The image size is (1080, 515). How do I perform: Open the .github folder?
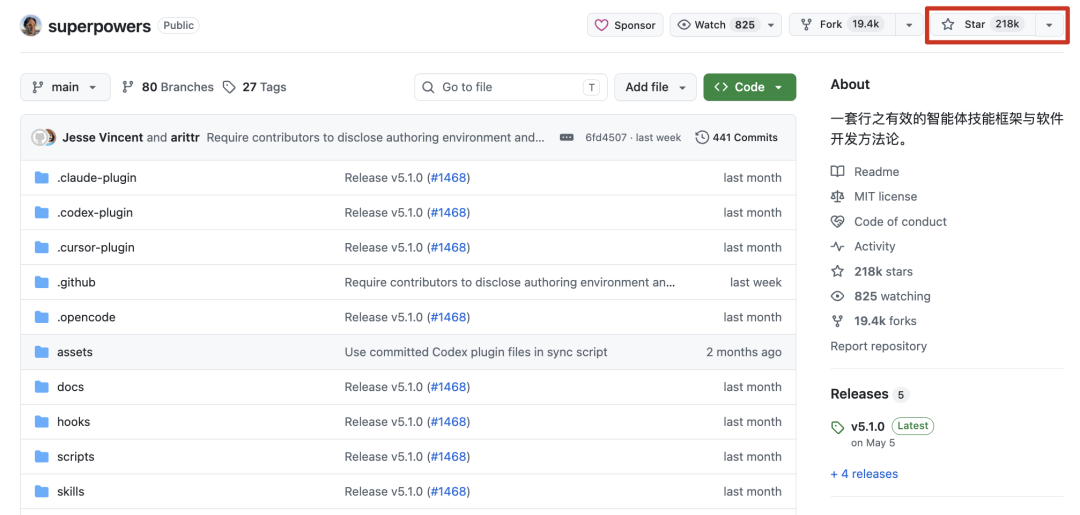coord(76,282)
